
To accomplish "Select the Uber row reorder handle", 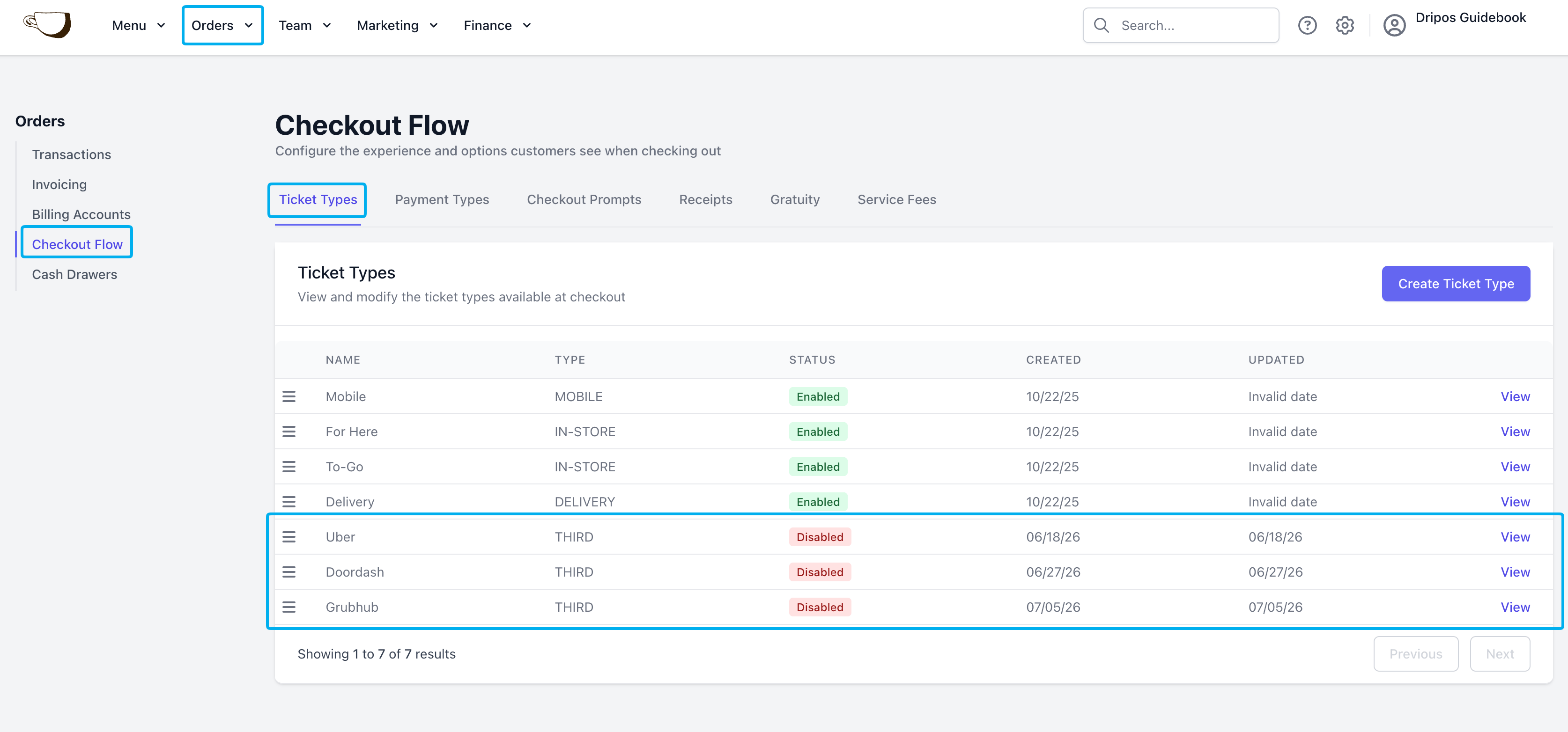I will tap(289, 537).
